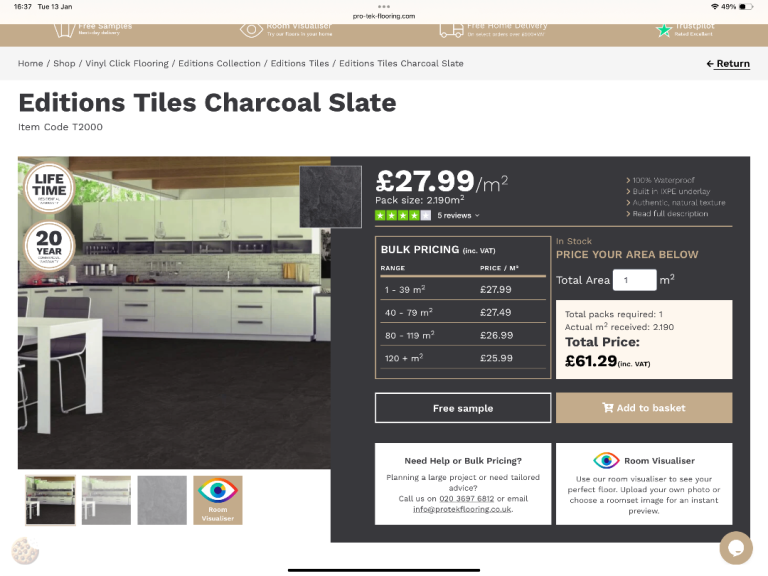Screen dimensions: 768x576
Task: Click the £26.99 price cell
Action: point(497,336)
